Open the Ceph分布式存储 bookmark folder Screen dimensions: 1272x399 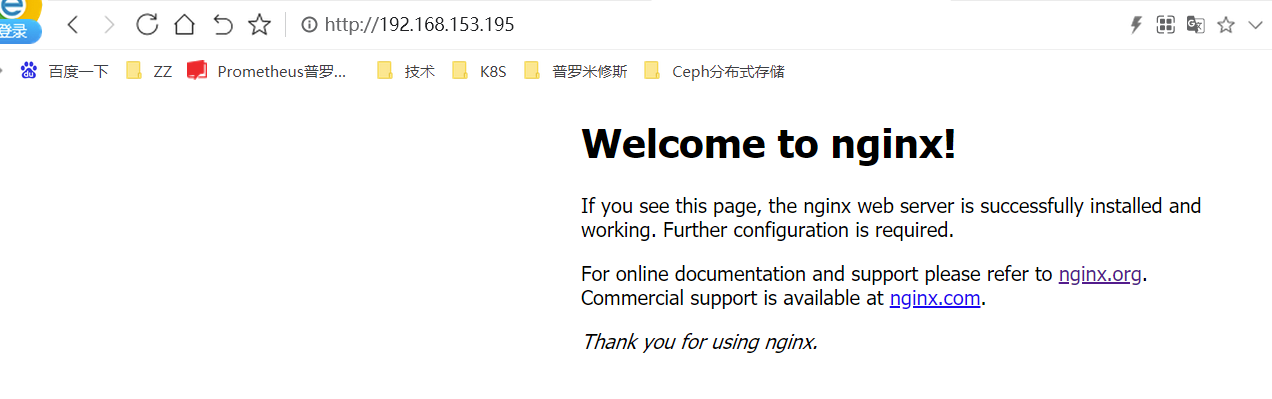pos(715,71)
